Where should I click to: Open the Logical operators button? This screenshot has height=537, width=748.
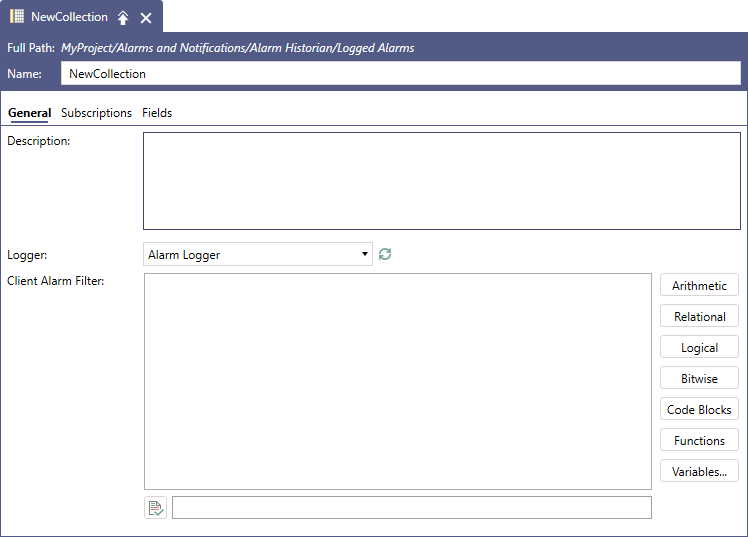[x=699, y=347]
